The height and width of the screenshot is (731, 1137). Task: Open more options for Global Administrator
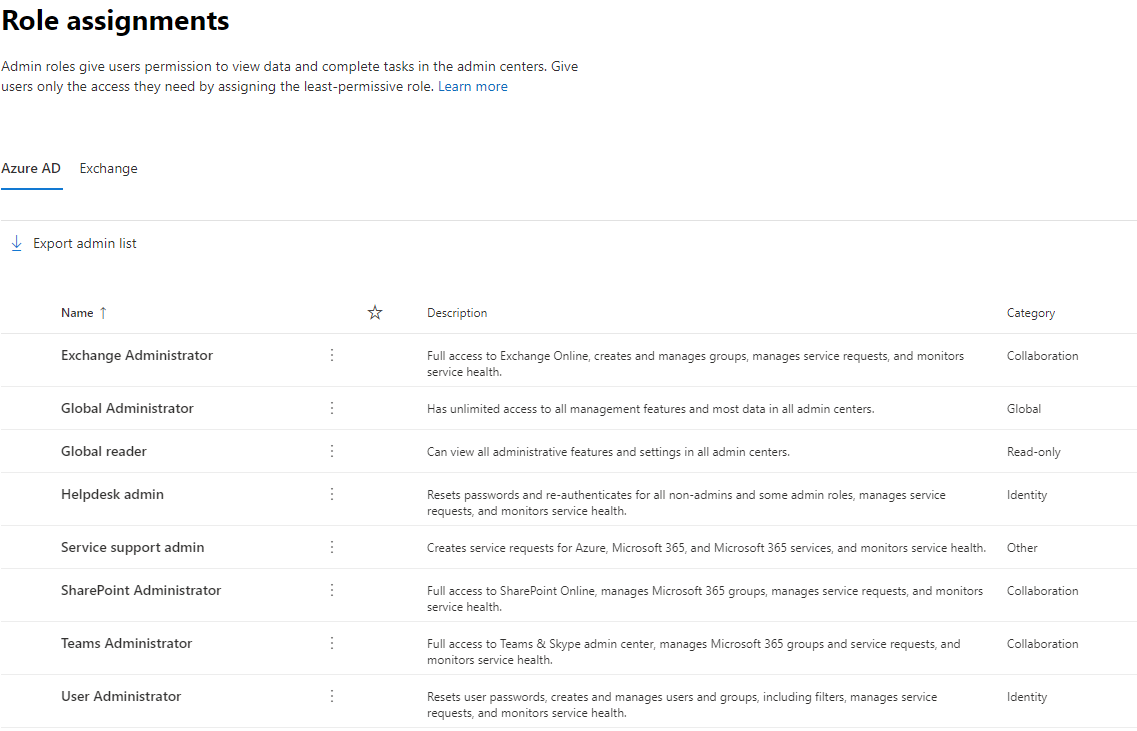332,408
